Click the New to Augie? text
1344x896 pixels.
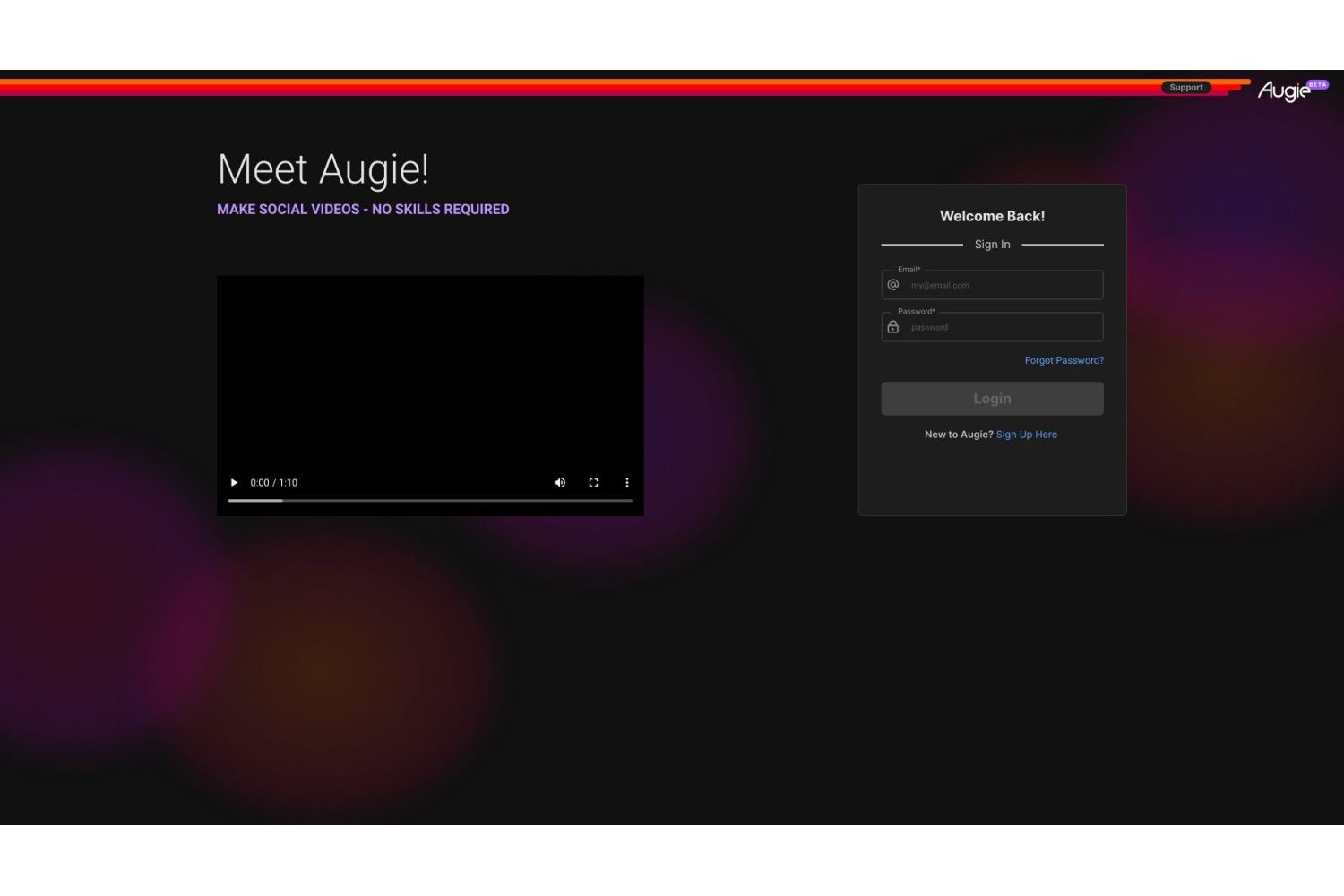coord(959,435)
